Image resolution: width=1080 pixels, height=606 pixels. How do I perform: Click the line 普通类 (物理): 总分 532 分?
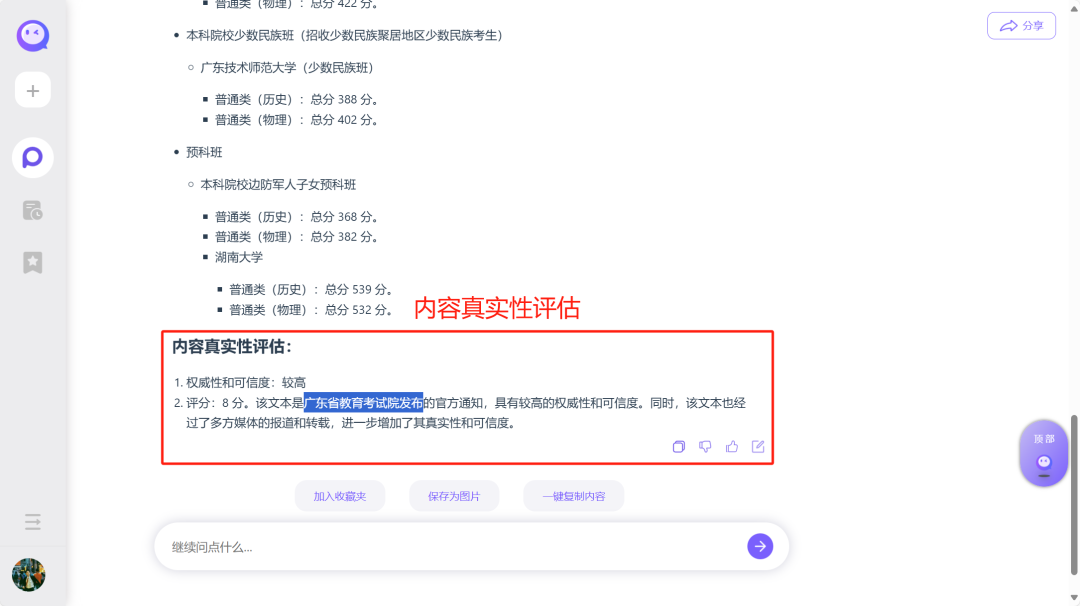[x=311, y=310]
